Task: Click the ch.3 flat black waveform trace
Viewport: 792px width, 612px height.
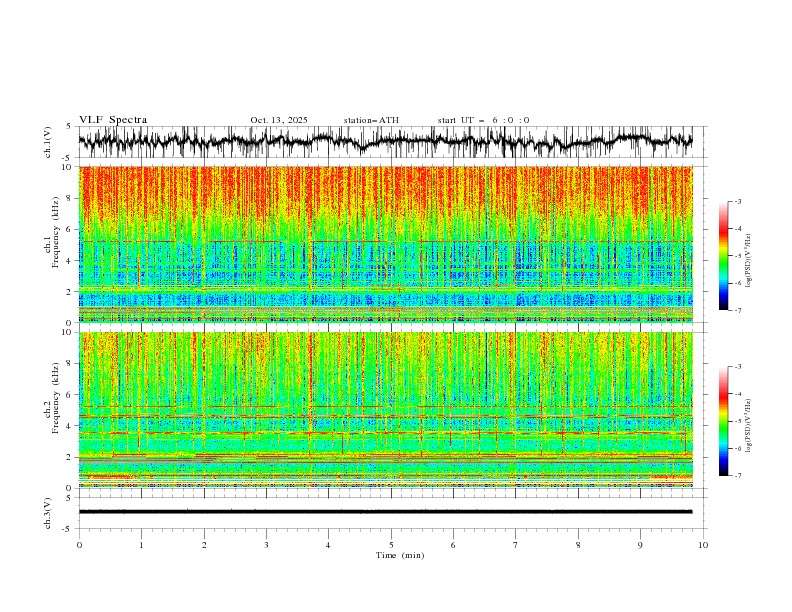Action: pos(385,512)
